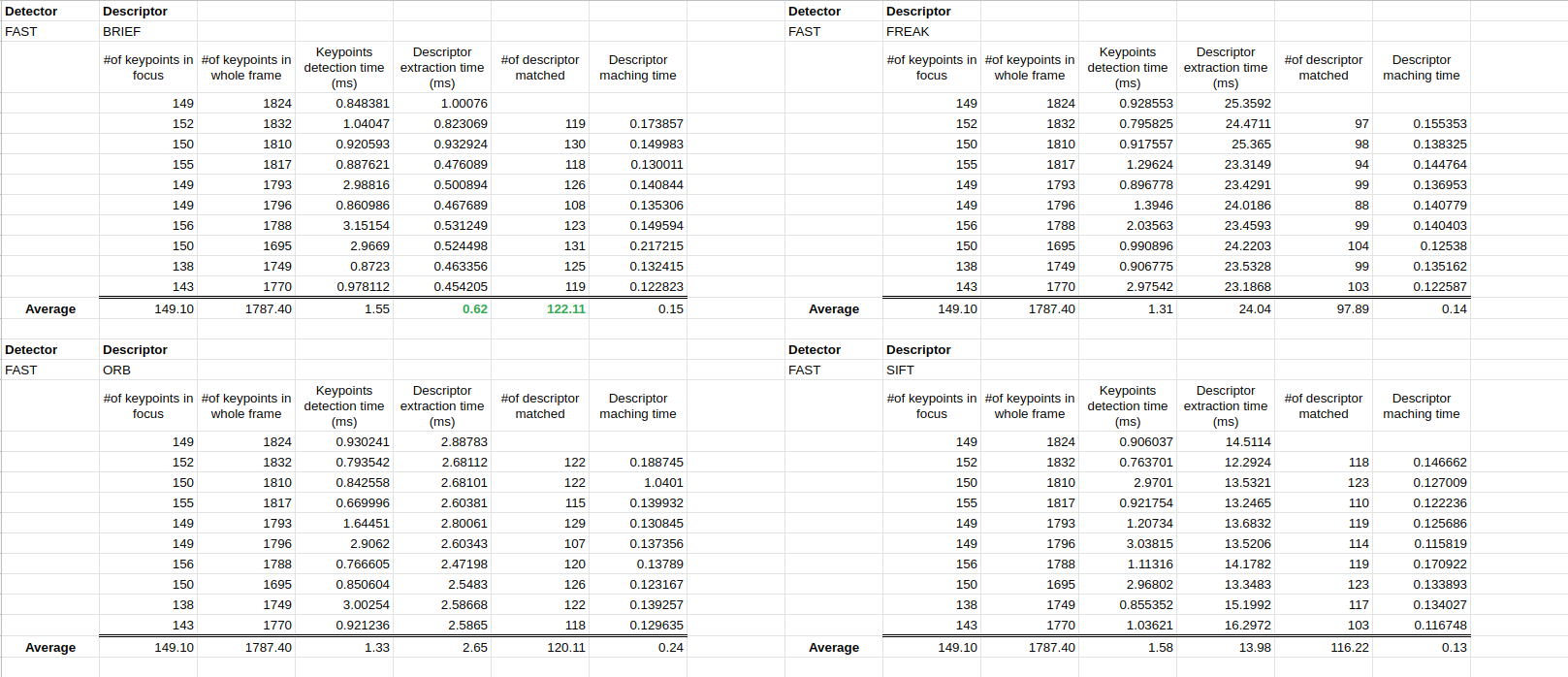Click the 120.11 average matched cell

click(540, 647)
